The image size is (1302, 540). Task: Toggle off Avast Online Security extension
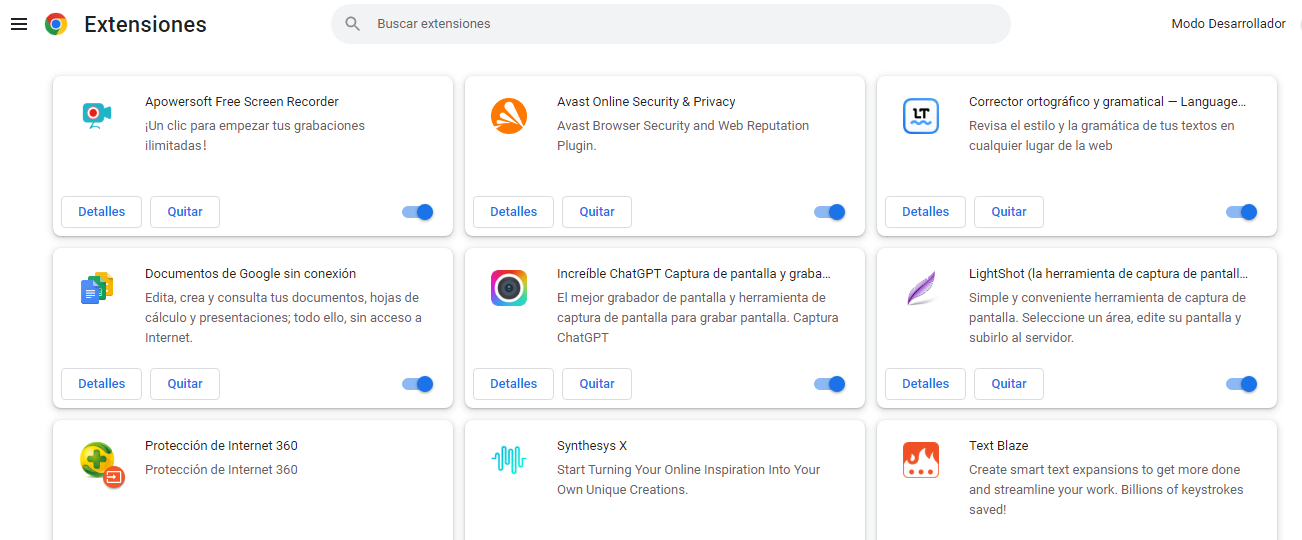pos(830,212)
